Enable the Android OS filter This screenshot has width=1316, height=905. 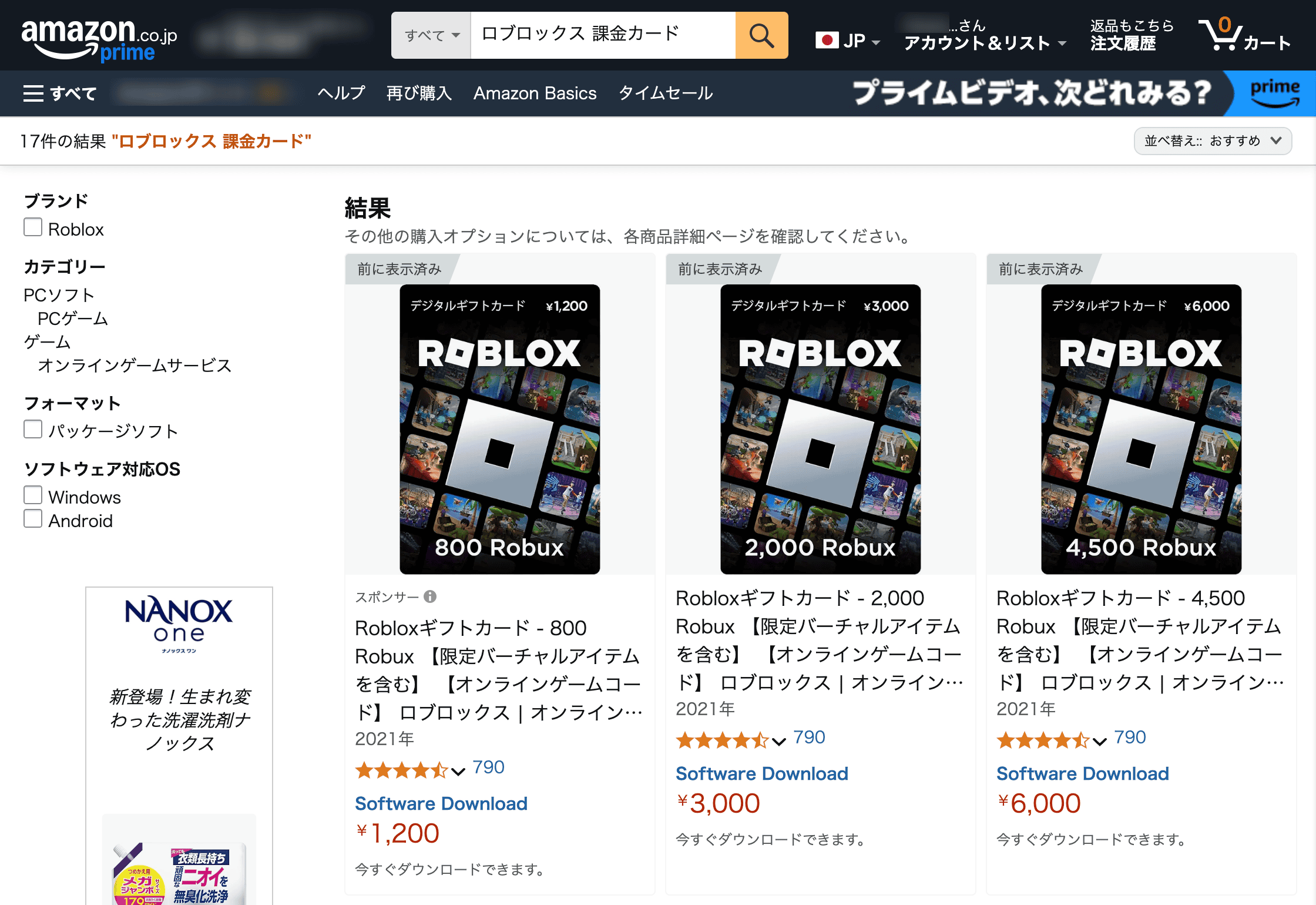pos(33,518)
